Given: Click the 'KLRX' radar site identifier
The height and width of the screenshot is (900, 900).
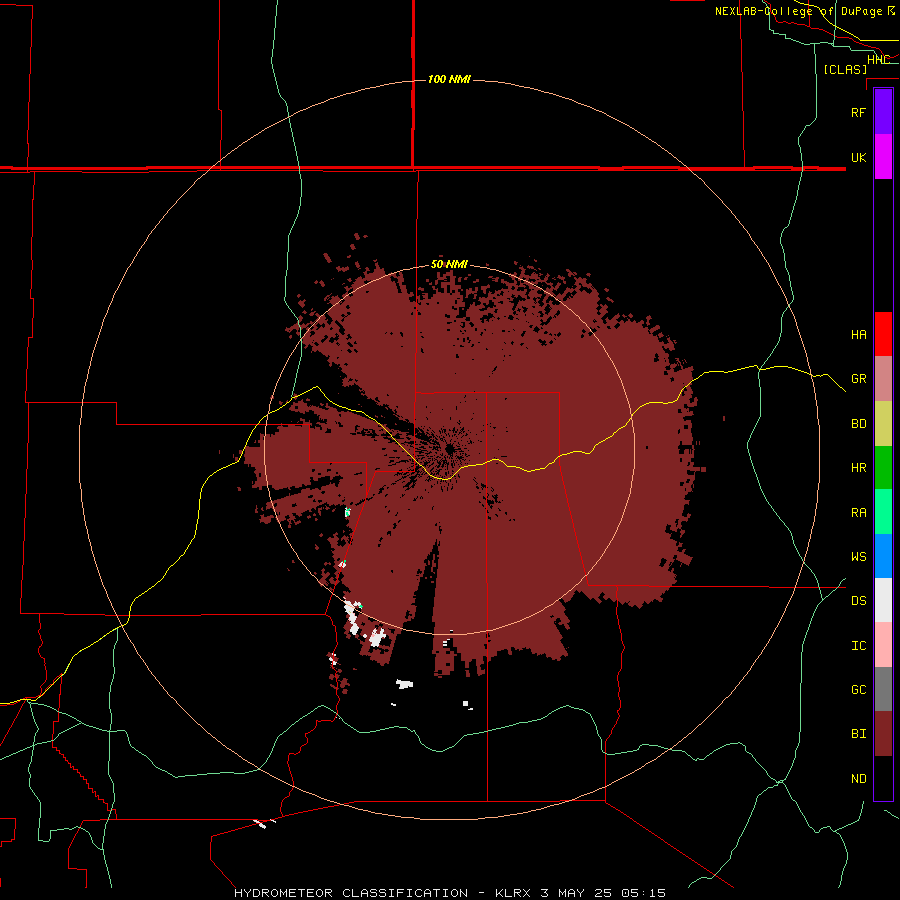Looking at the screenshot, I should click(513, 893).
